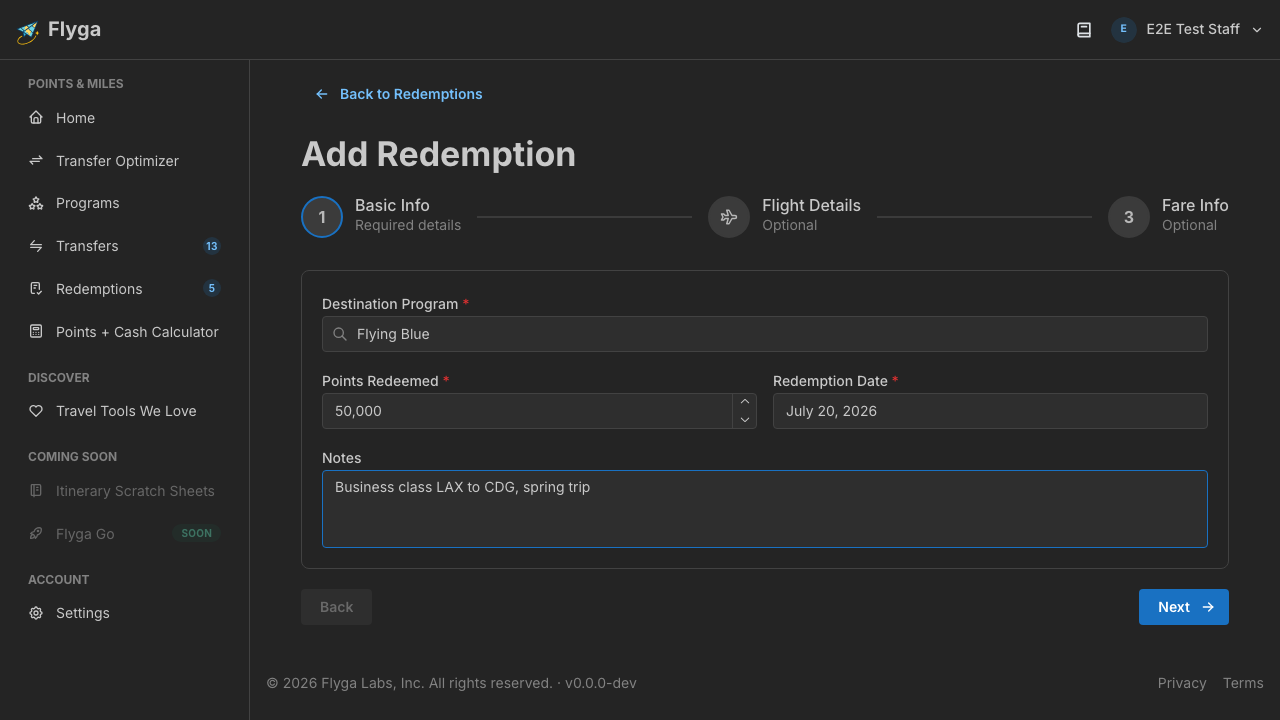This screenshot has height=720, width=1280.
Task: Go to Programs section
Action: (x=124, y=203)
